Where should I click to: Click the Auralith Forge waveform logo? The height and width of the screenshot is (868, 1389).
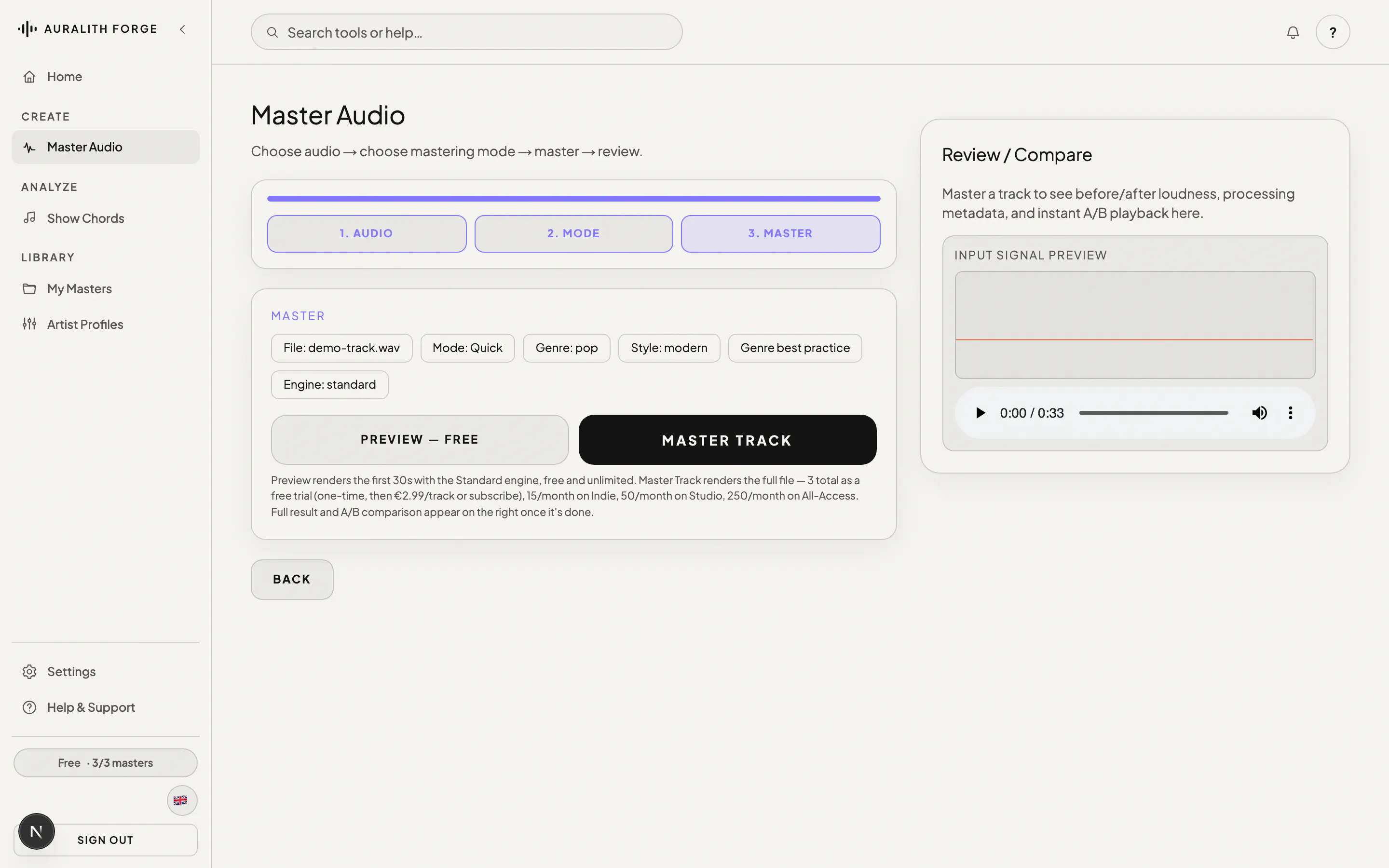27,29
